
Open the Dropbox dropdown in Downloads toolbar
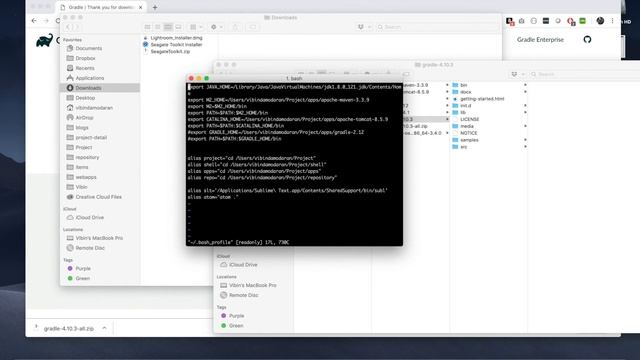coord(364,27)
